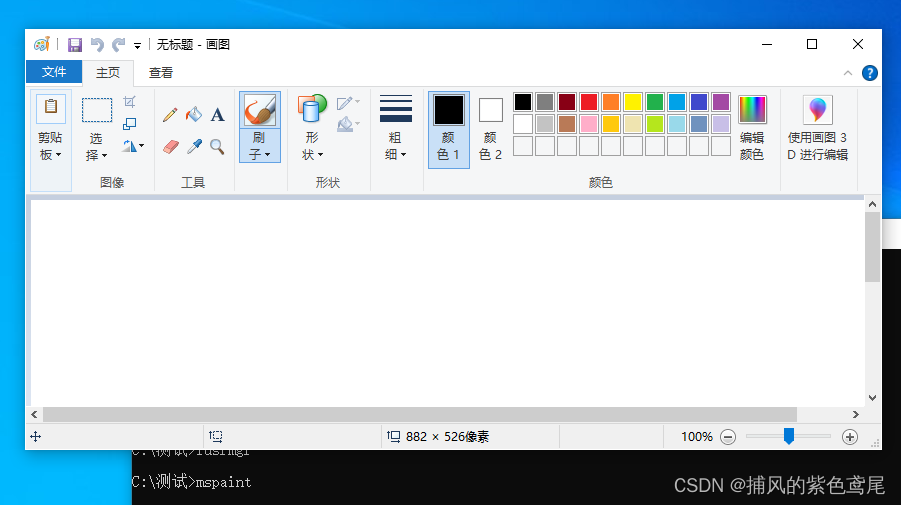
Task: Click the zoom in plus button
Action: (850, 437)
